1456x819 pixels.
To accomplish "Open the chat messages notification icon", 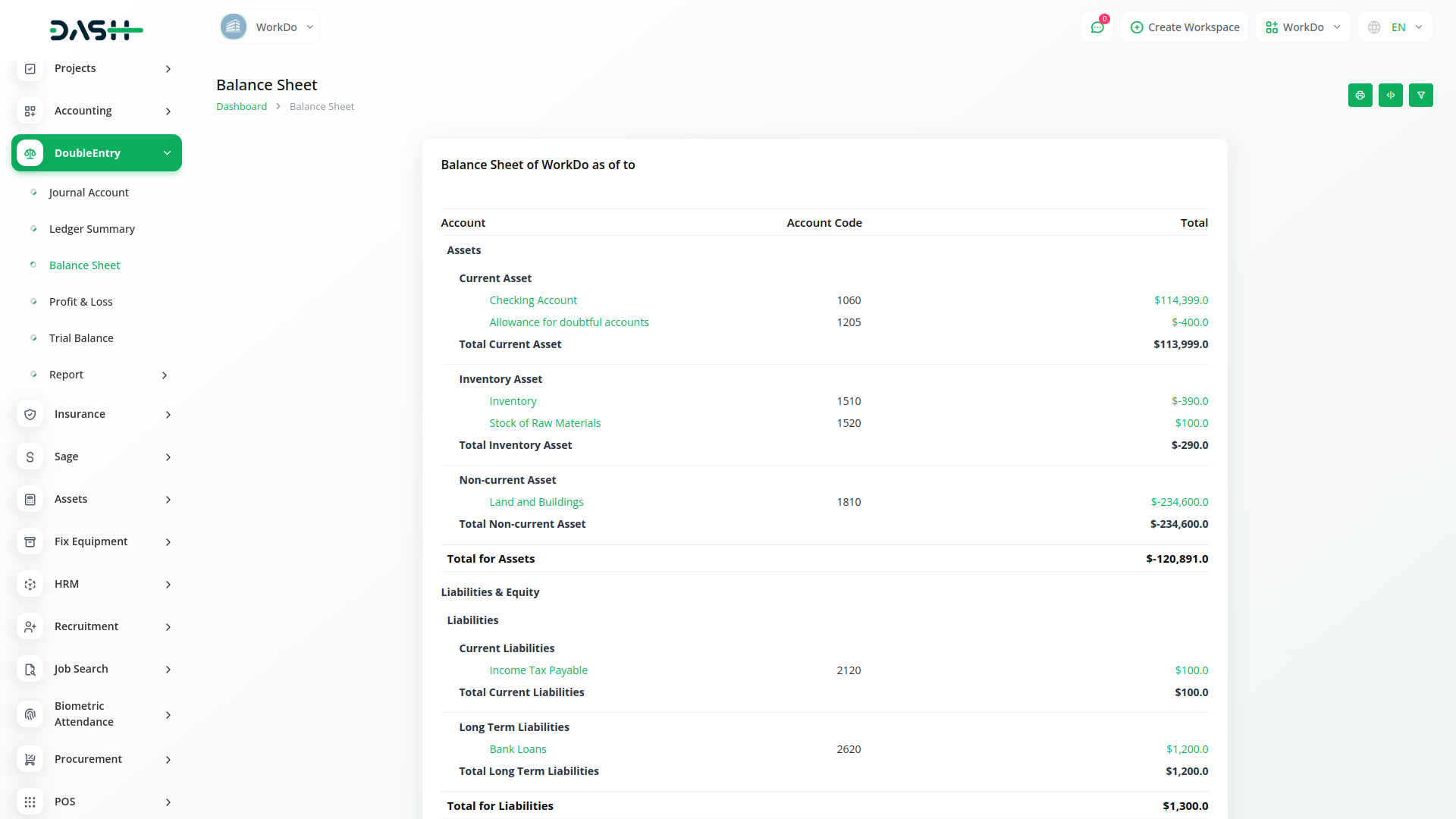I will pyautogui.click(x=1097, y=27).
